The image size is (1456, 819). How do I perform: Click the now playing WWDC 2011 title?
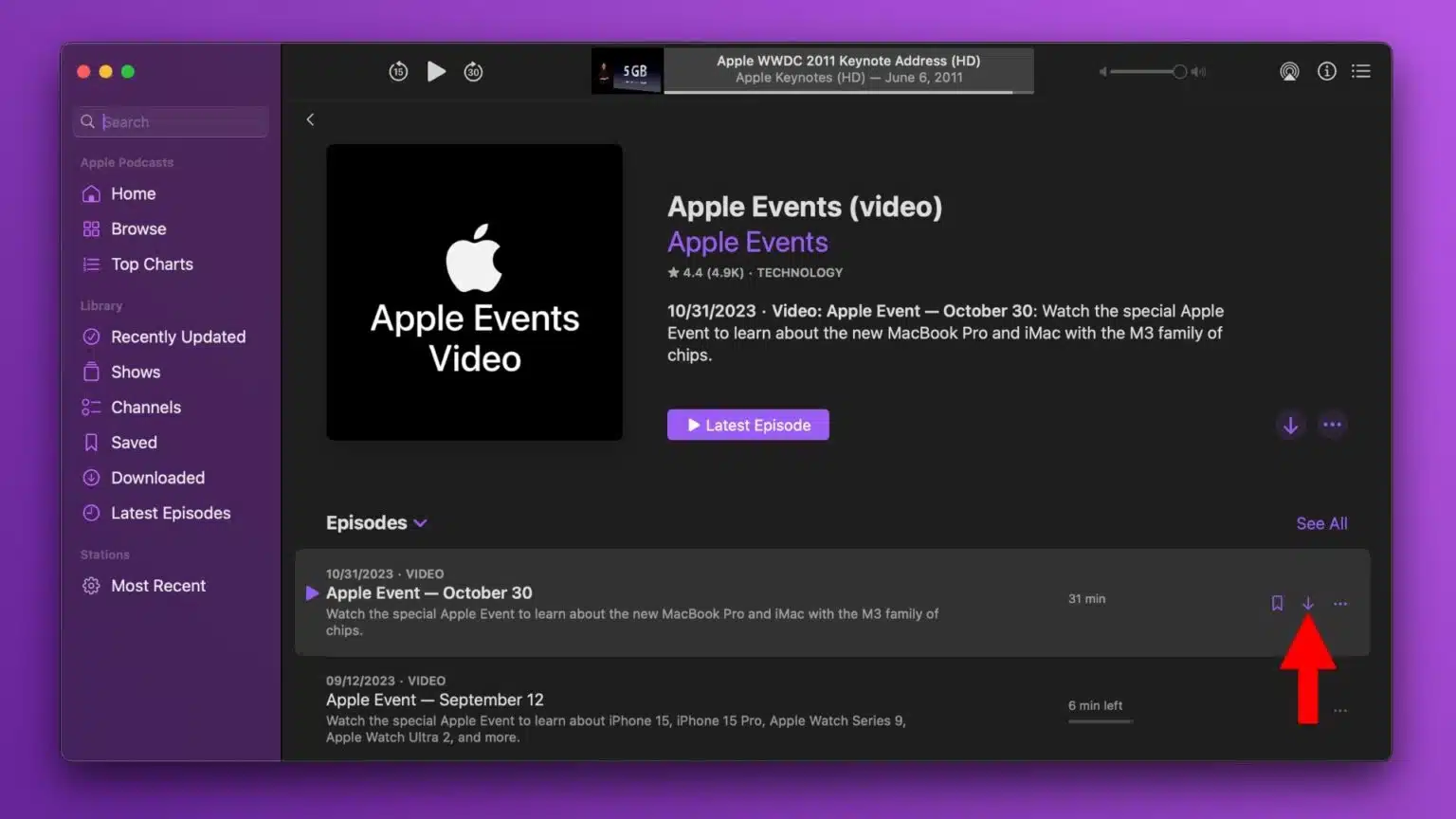pyautogui.click(x=848, y=61)
